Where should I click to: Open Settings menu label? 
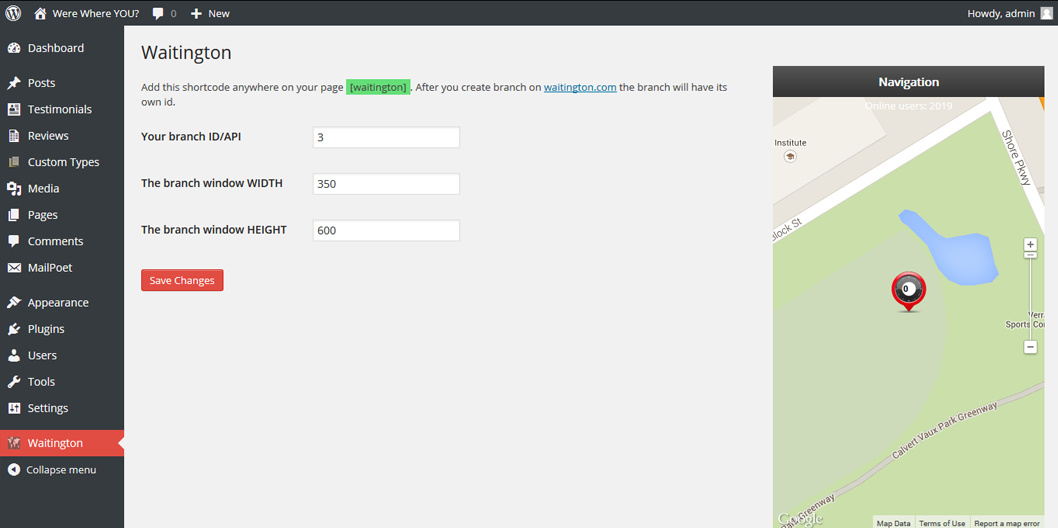click(x=48, y=408)
